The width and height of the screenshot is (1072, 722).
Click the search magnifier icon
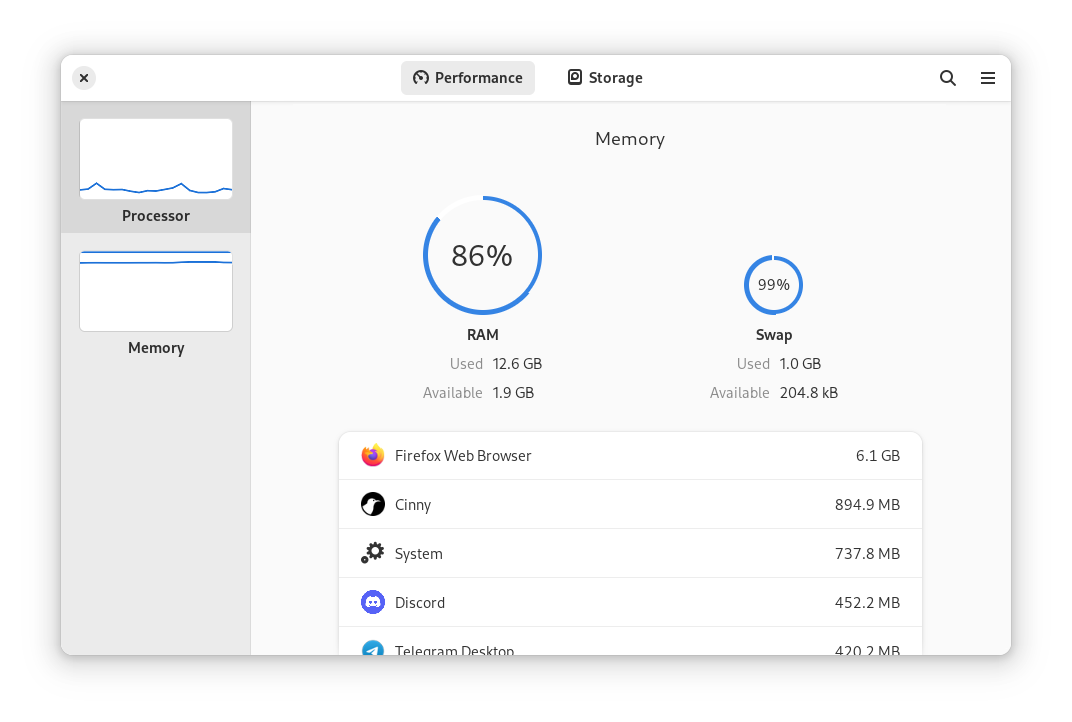(x=948, y=78)
